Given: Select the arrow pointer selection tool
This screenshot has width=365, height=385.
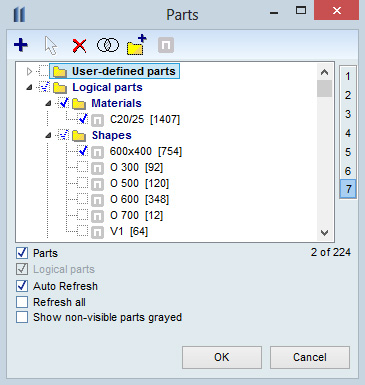Looking at the screenshot, I should [51, 45].
